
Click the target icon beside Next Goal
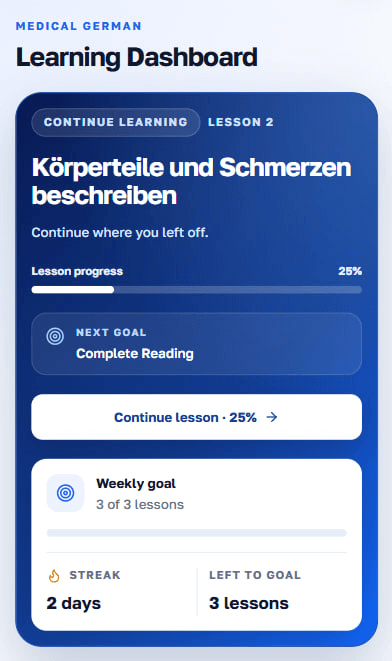click(x=55, y=336)
